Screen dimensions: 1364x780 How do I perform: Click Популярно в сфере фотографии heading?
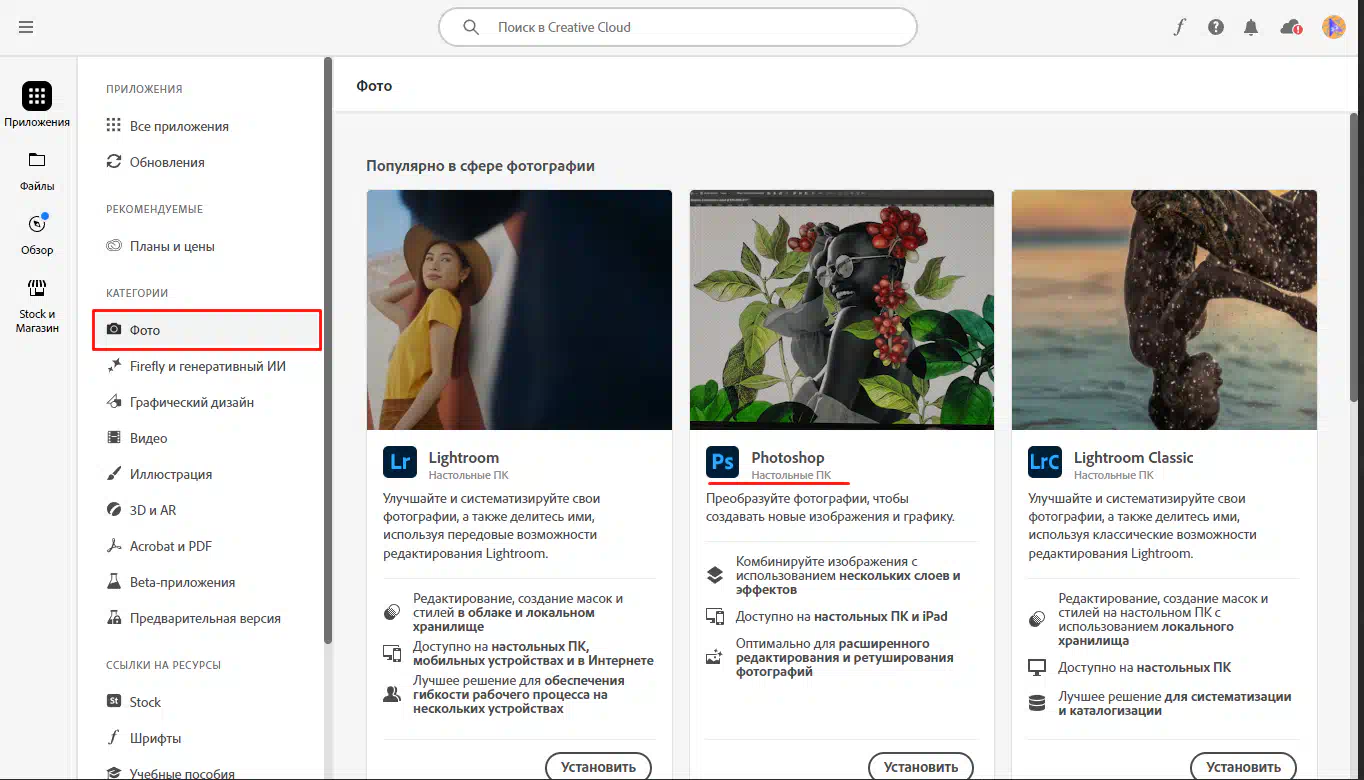tap(480, 166)
